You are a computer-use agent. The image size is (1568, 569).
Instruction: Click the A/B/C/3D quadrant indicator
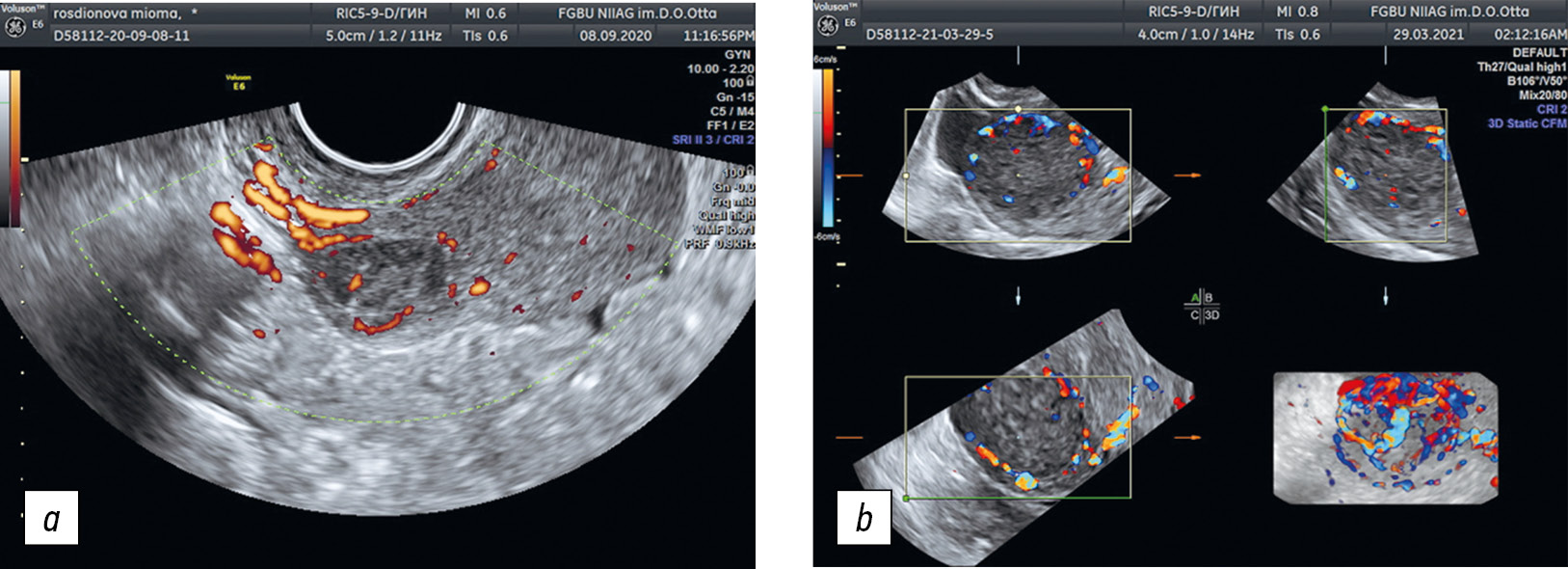click(x=1202, y=306)
